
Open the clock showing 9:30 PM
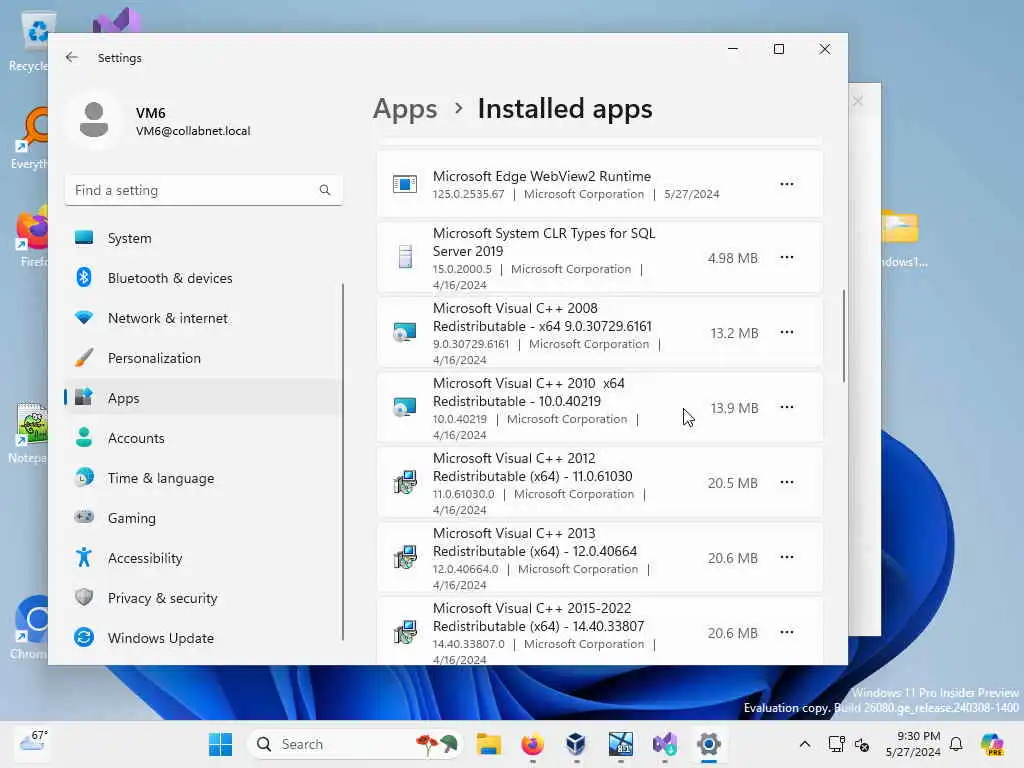tap(914, 744)
